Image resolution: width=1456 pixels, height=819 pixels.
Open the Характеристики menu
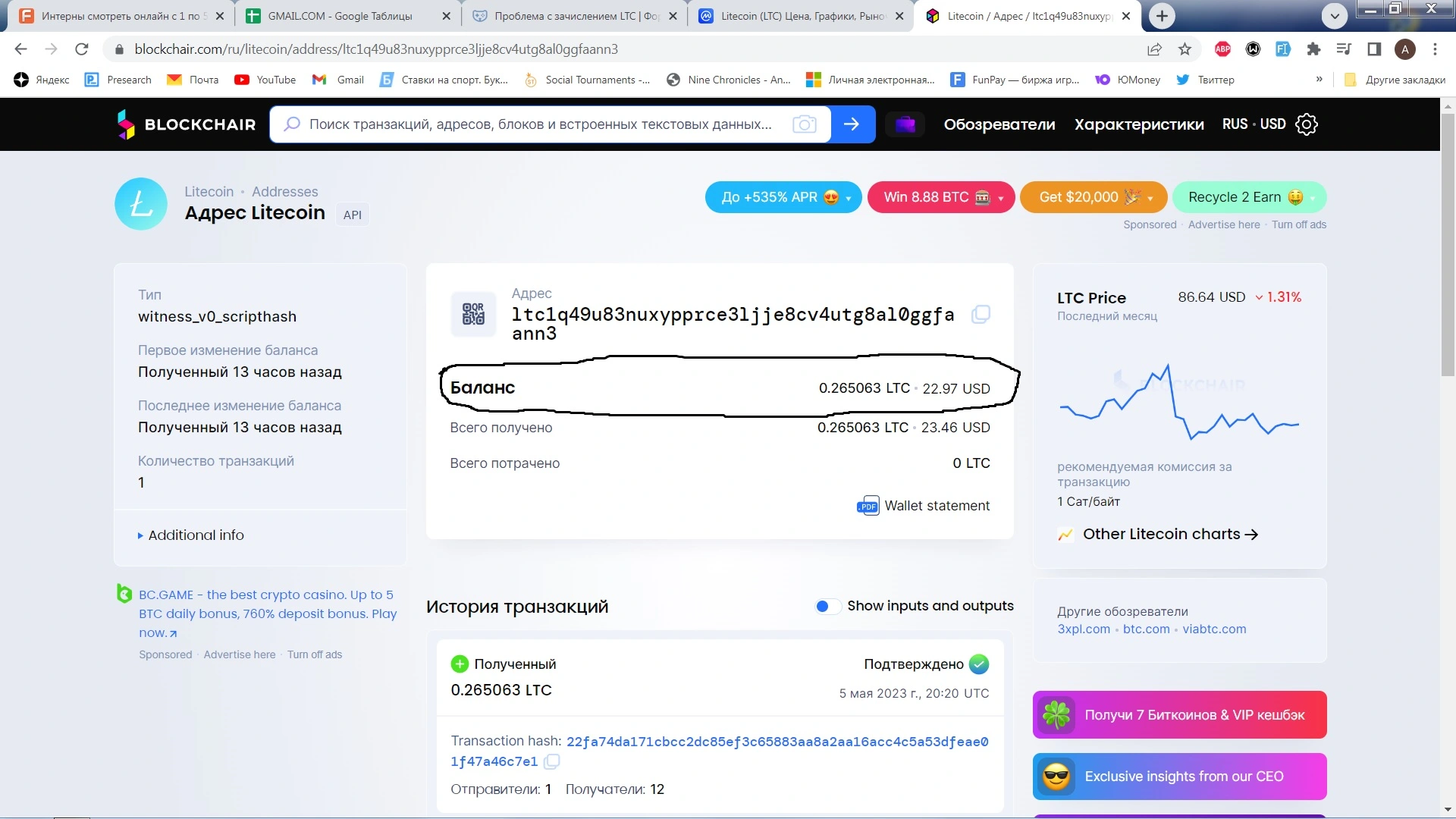1139,124
